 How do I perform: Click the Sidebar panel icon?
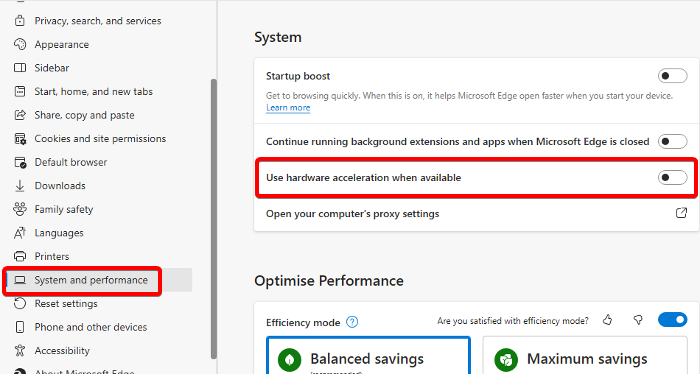coord(20,68)
